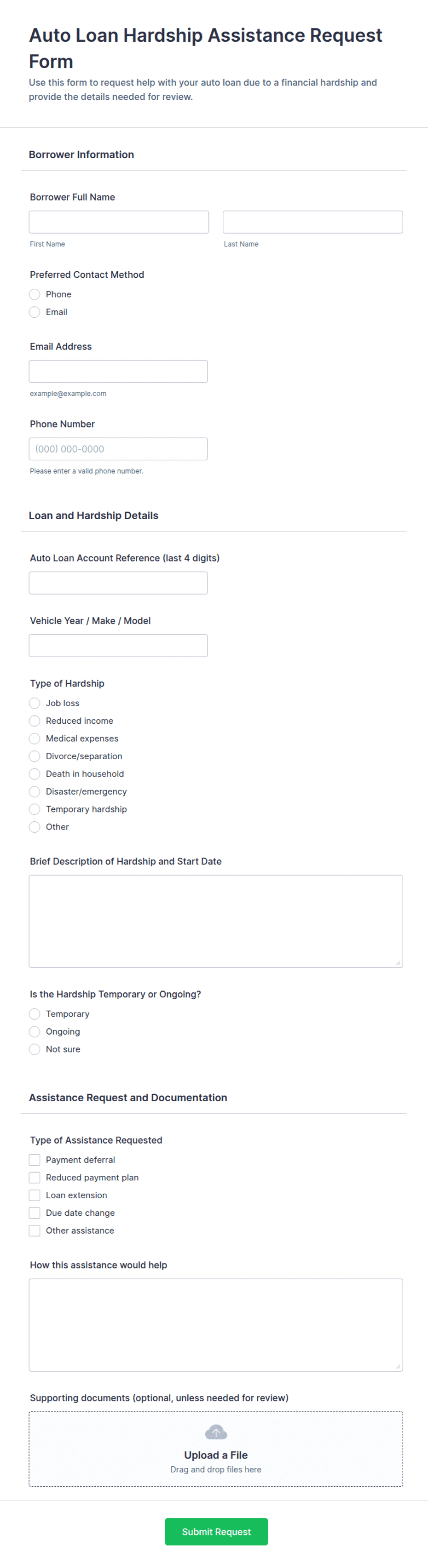Click the cloud upload icon

pos(215,1432)
